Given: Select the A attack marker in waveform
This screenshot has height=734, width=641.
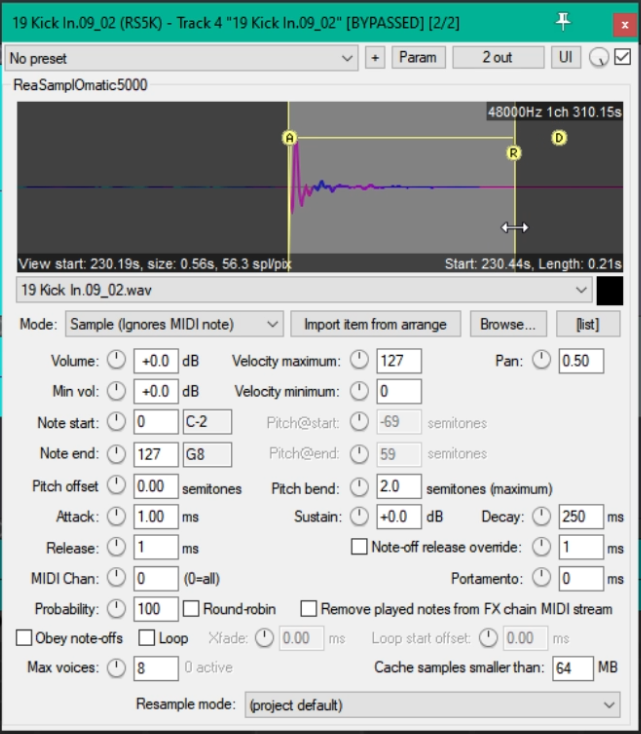Looking at the screenshot, I should tap(290, 138).
